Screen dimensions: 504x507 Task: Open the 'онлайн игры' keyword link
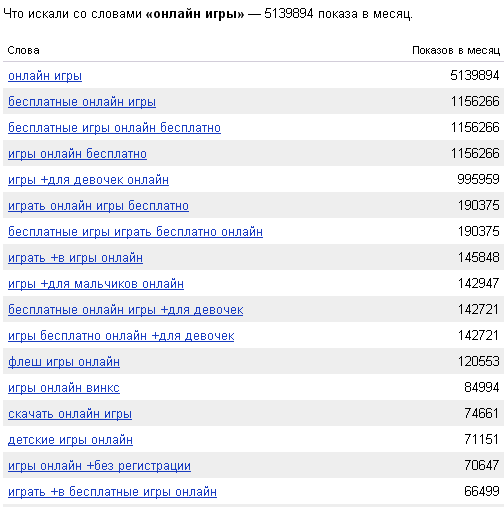pos(45,76)
